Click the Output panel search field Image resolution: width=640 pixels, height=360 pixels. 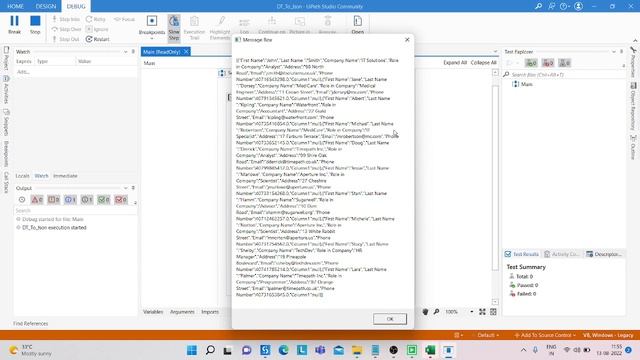point(75,211)
